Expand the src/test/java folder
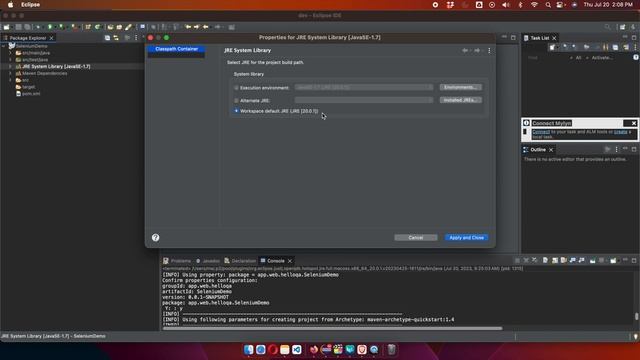 pos(10,60)
